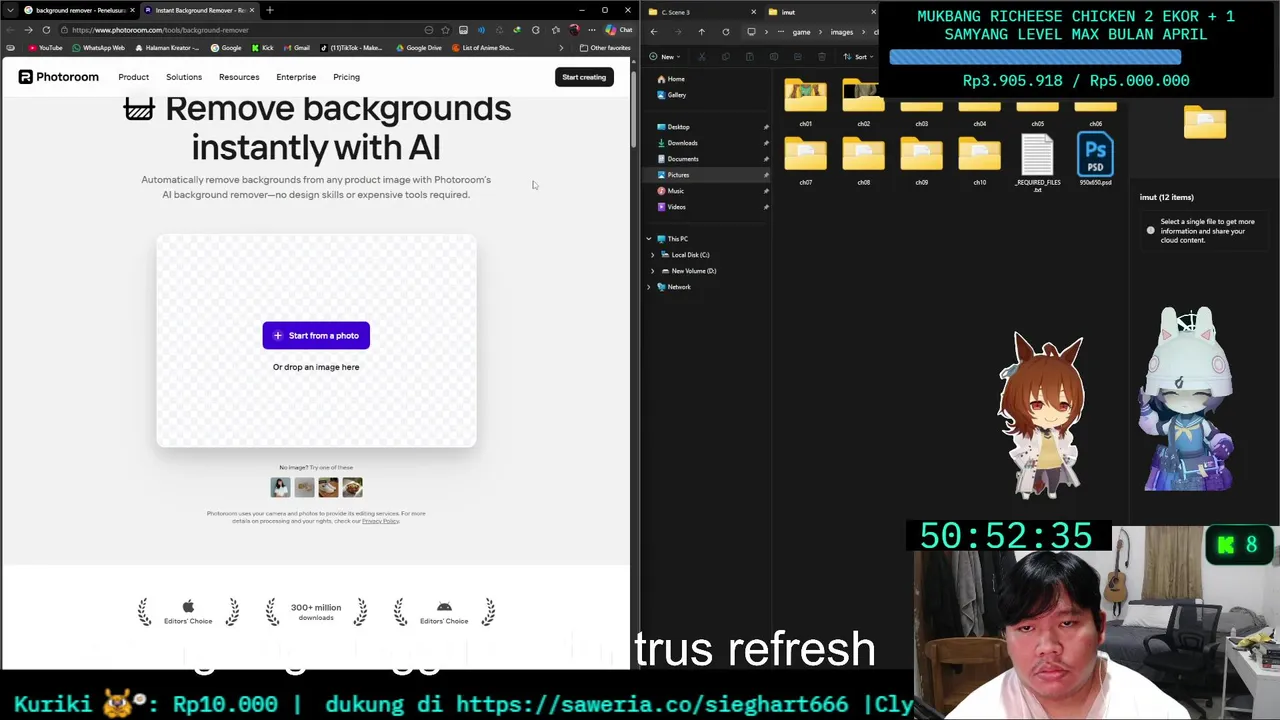
Task: Click the browser forward arrow
Action: point(28,30)
